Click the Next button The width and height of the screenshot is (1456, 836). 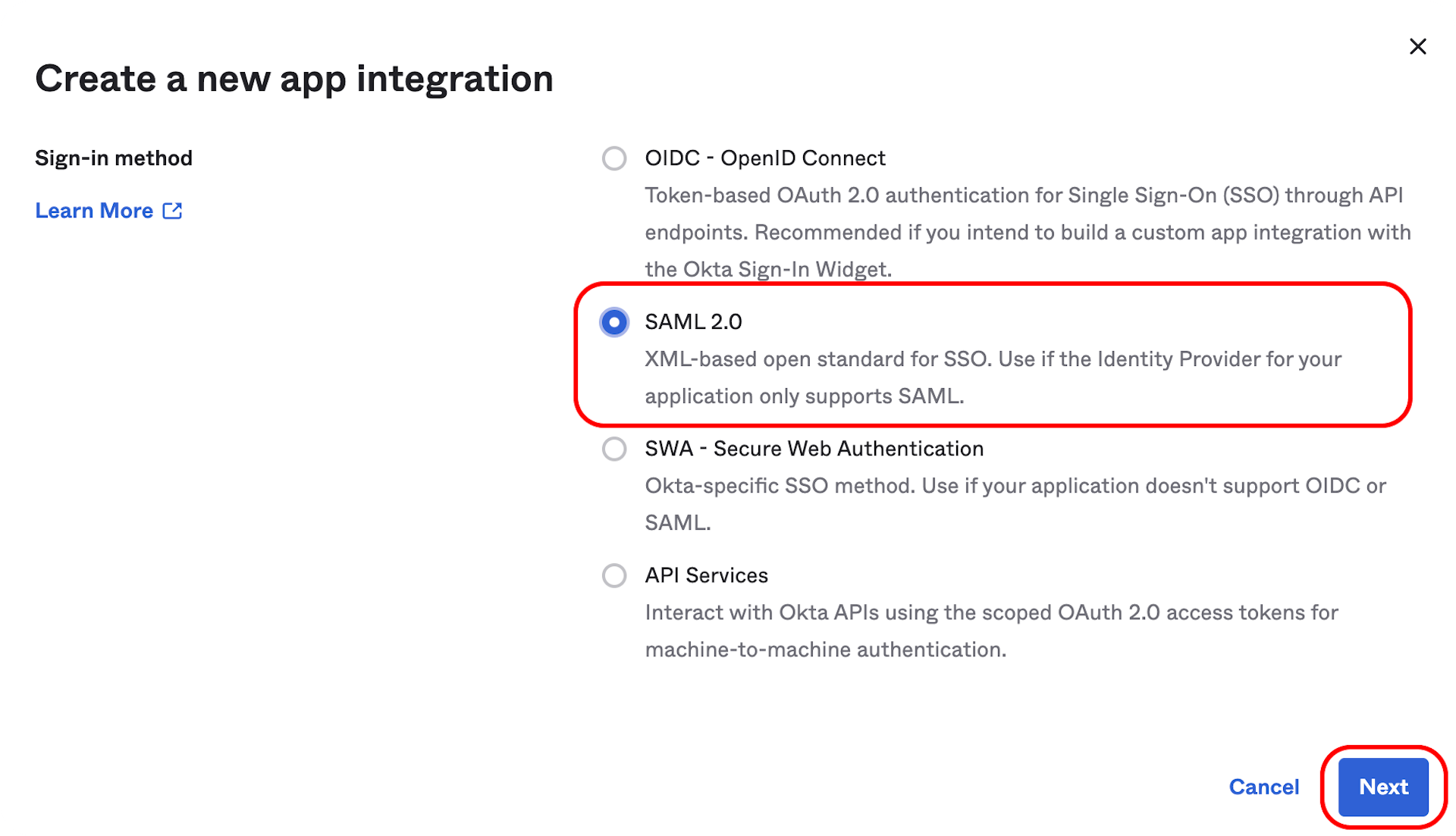pyautogui.click(x=1383, y=787)
